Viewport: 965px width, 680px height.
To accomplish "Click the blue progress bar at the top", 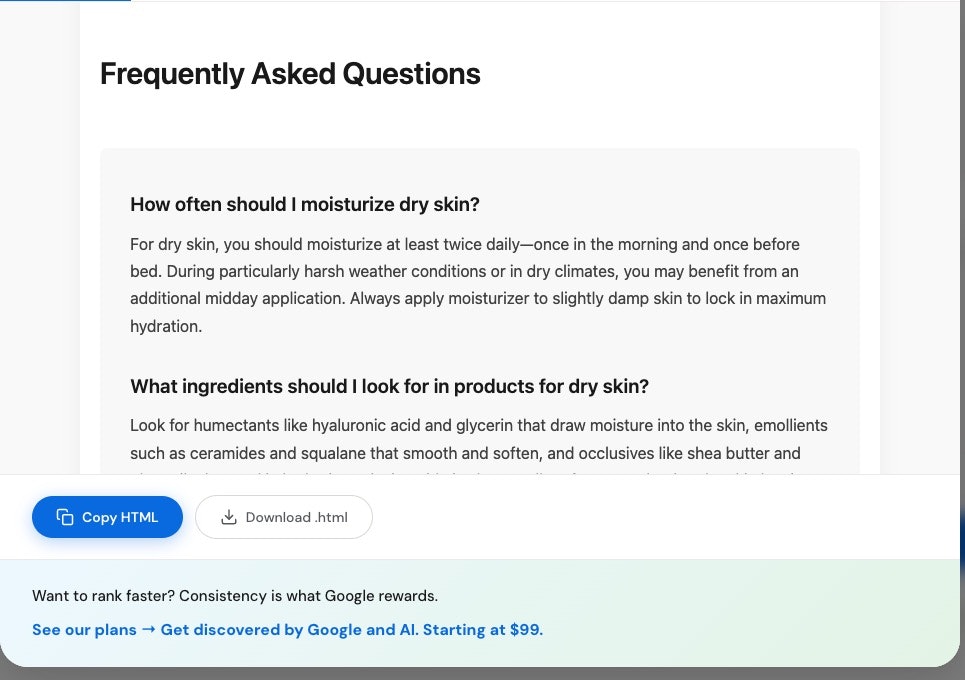I will [65, 3].
